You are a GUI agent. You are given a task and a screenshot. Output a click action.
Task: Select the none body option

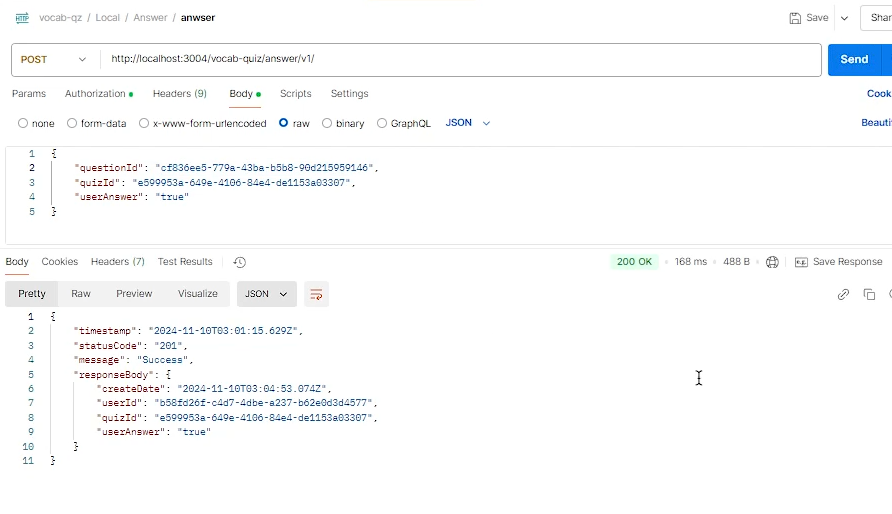(23, 123)
